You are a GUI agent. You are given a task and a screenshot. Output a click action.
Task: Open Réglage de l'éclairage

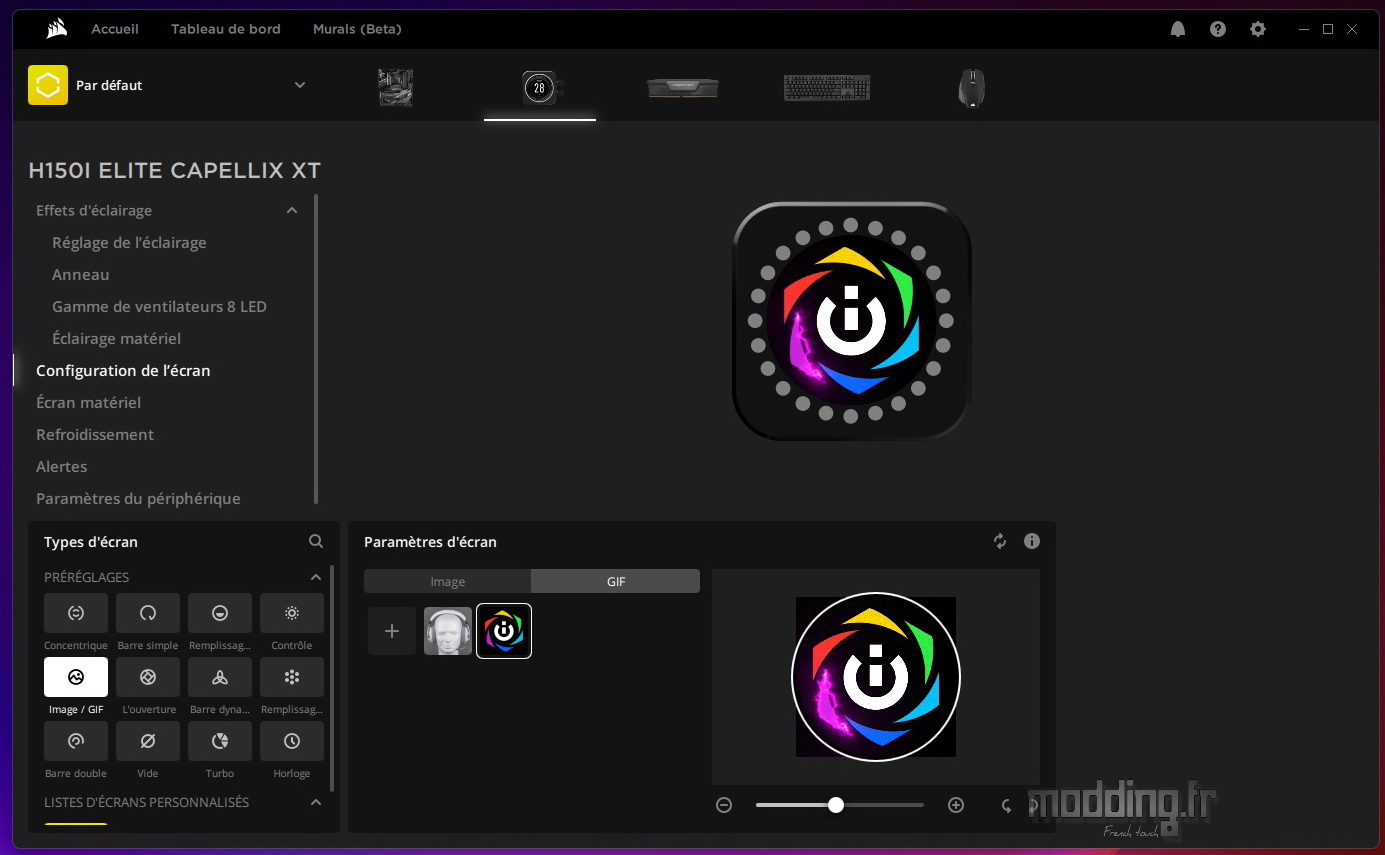point(129,242)
